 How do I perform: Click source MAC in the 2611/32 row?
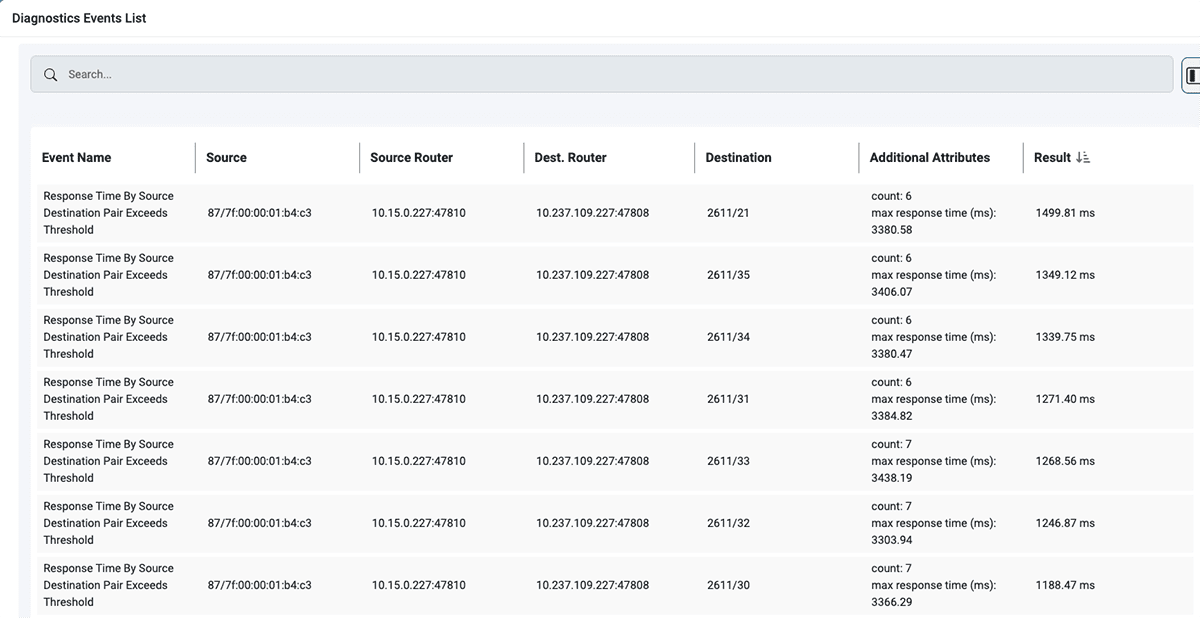259,523
